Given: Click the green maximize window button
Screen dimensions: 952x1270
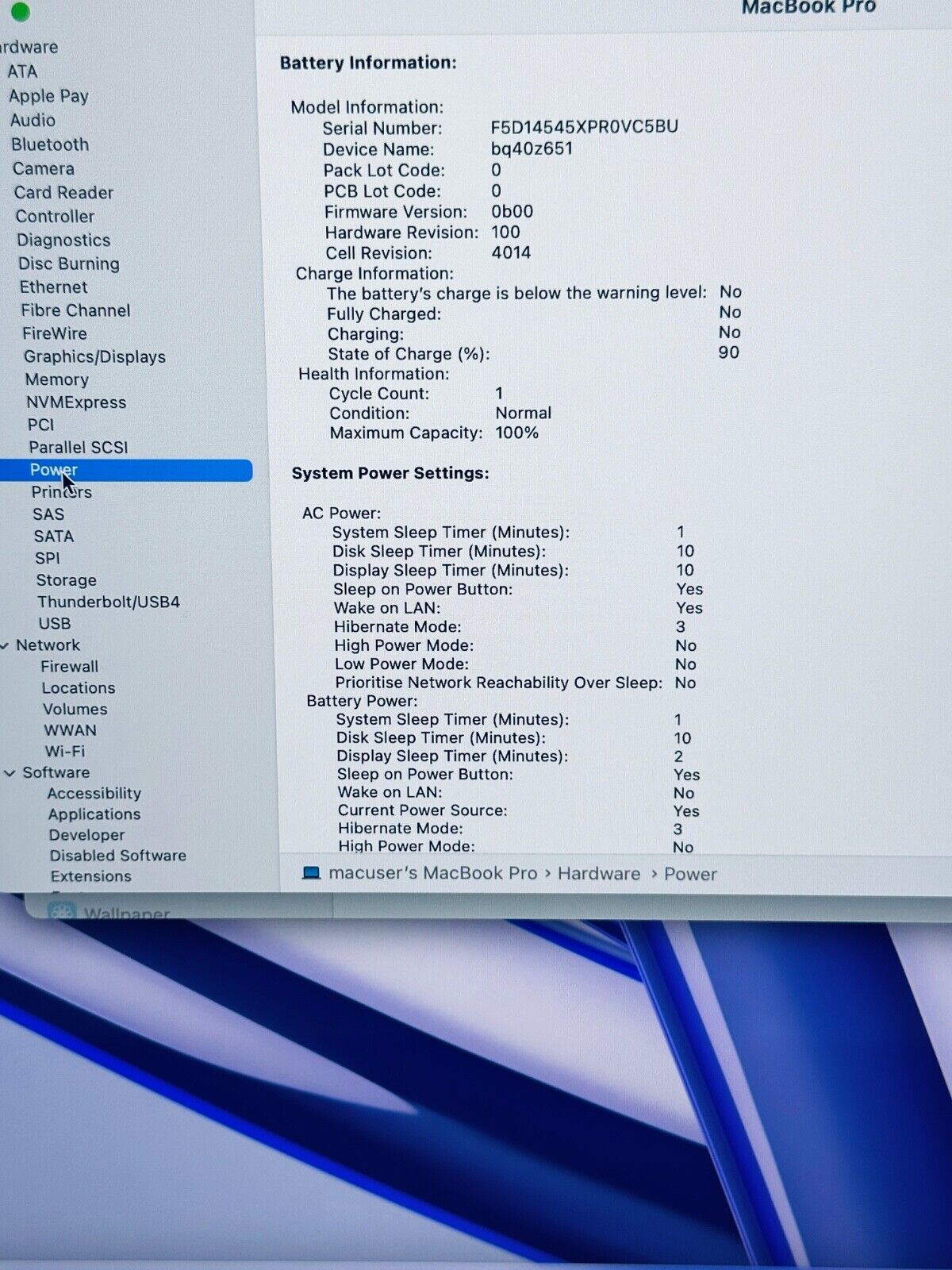Looking at the screenshot, I should (20, 11).
